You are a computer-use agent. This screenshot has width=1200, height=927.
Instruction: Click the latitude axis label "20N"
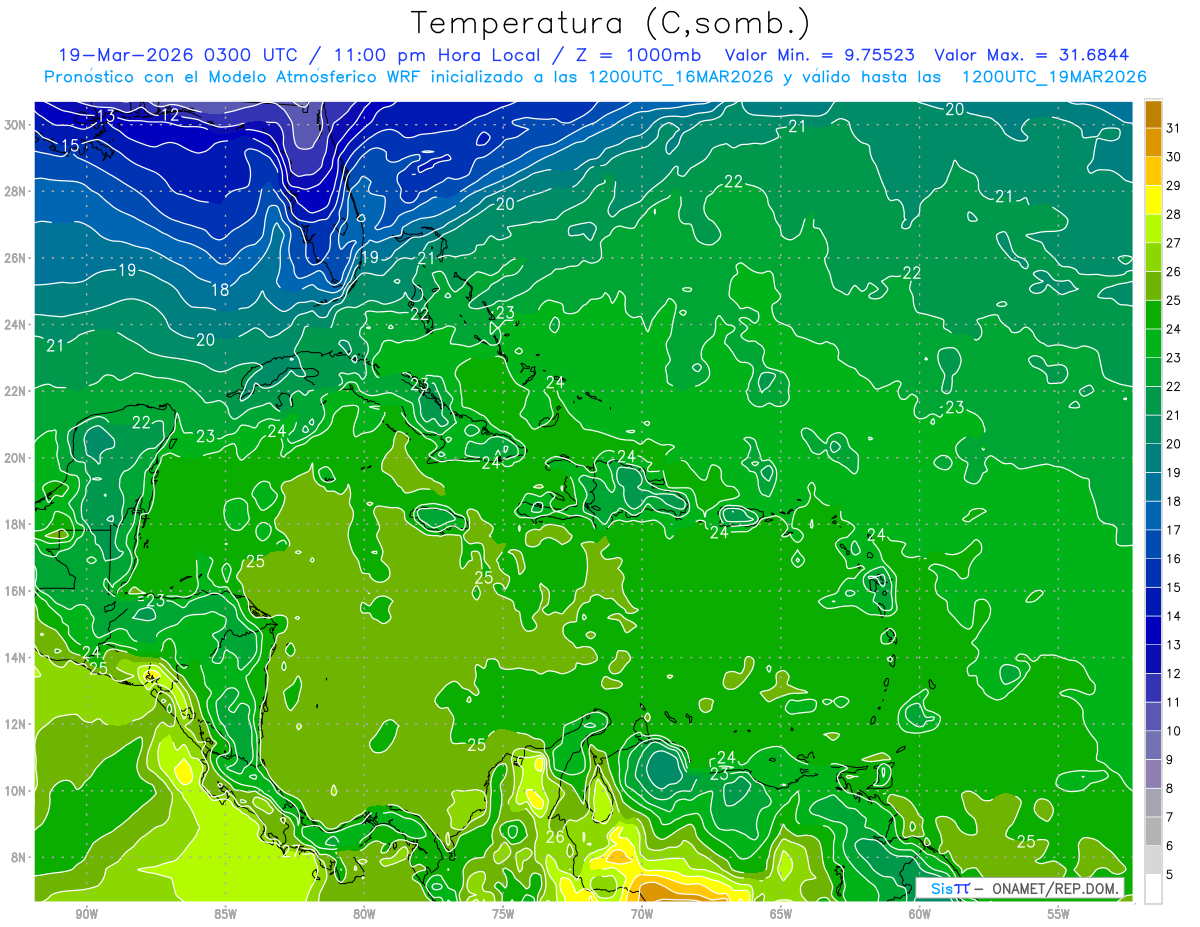pyautogui.click(x=15, y=458)
